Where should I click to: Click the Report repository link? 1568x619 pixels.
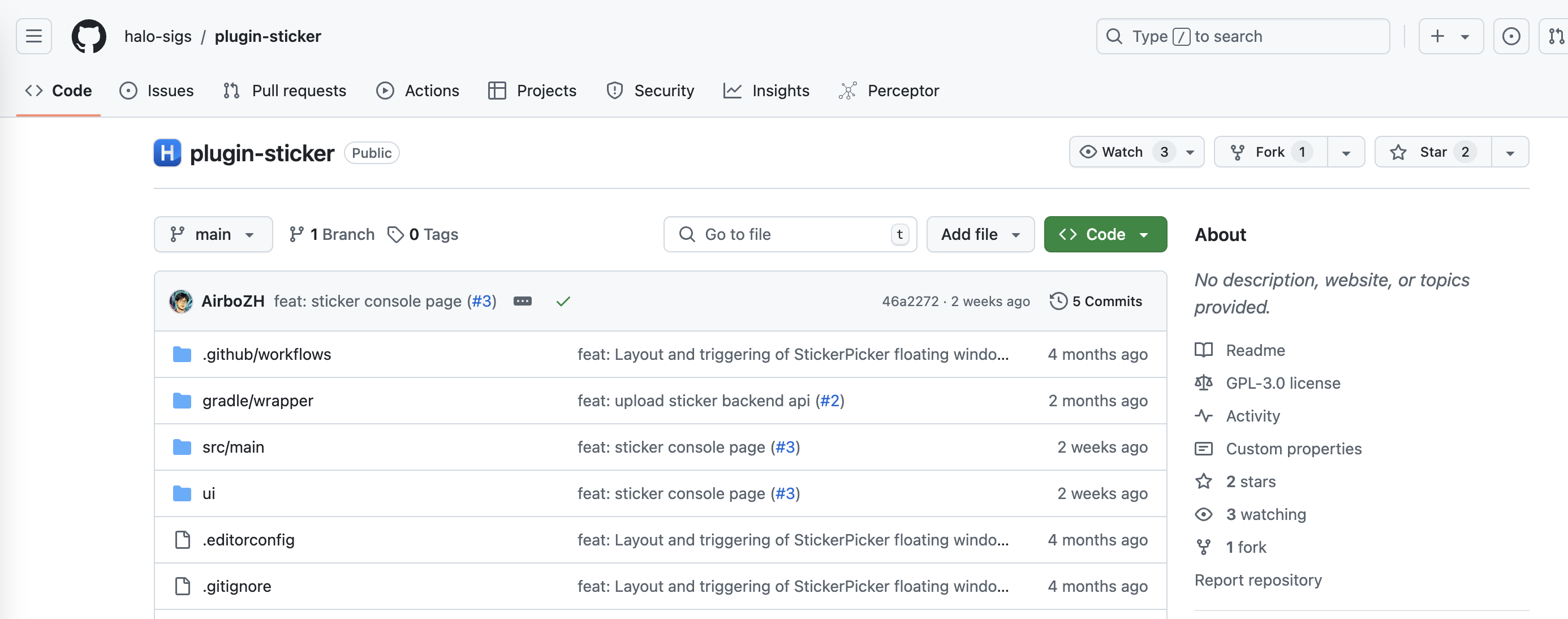1258,580
